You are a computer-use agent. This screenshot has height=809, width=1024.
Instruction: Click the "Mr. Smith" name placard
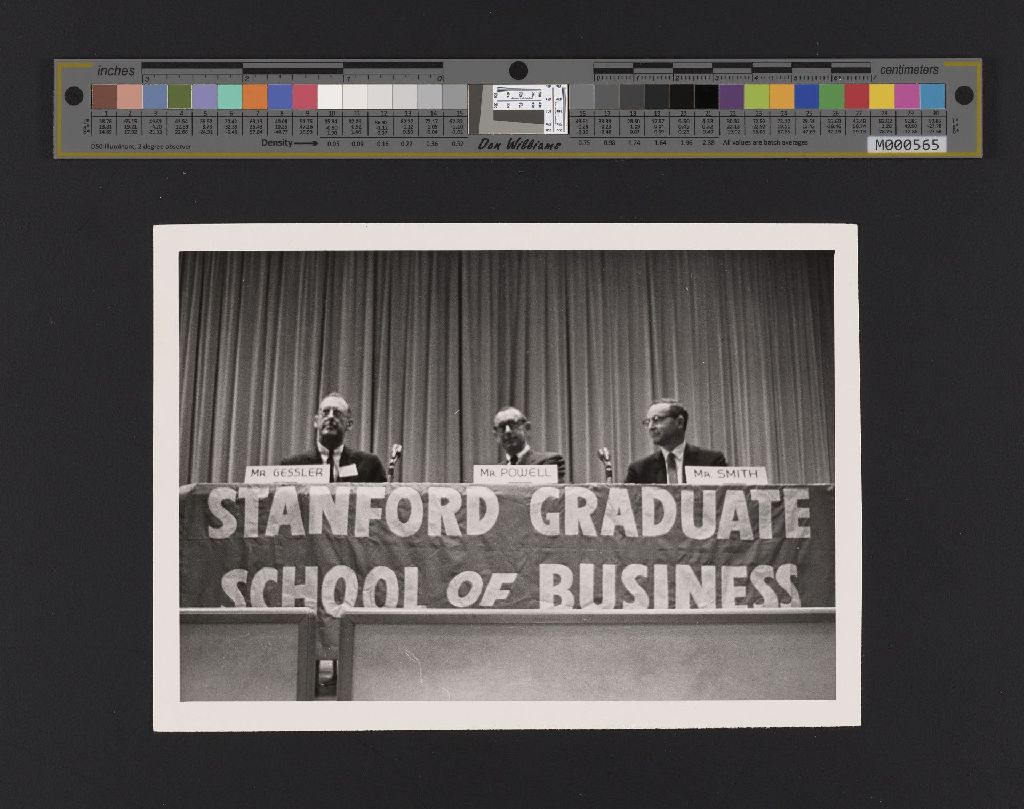726,475
